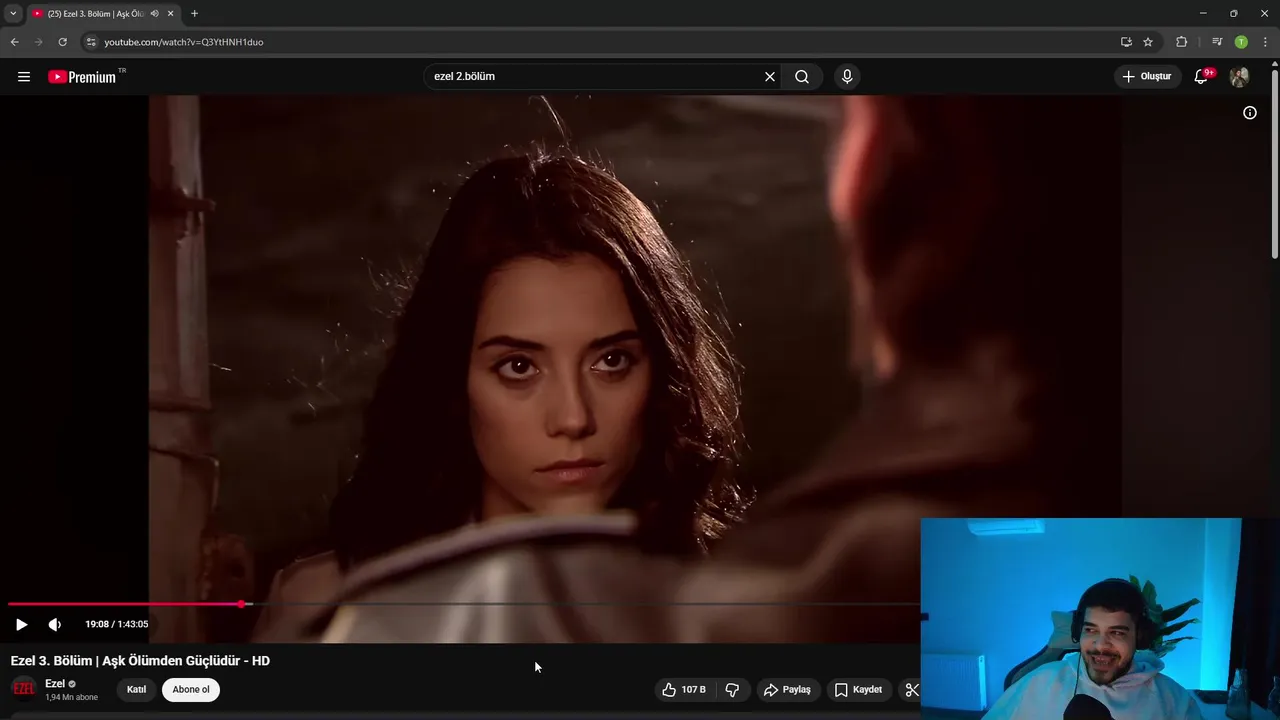Select the youtube.com URL address bar
Viewport: 1280px width, 720px height.
(x=184, y=42)
